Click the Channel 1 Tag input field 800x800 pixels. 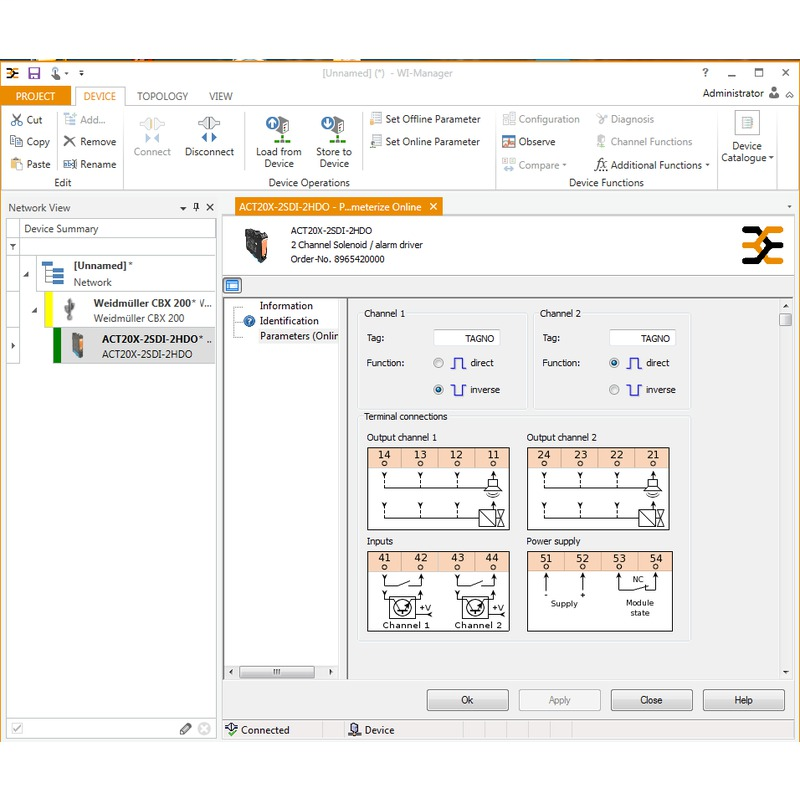(x=466, y=338)
